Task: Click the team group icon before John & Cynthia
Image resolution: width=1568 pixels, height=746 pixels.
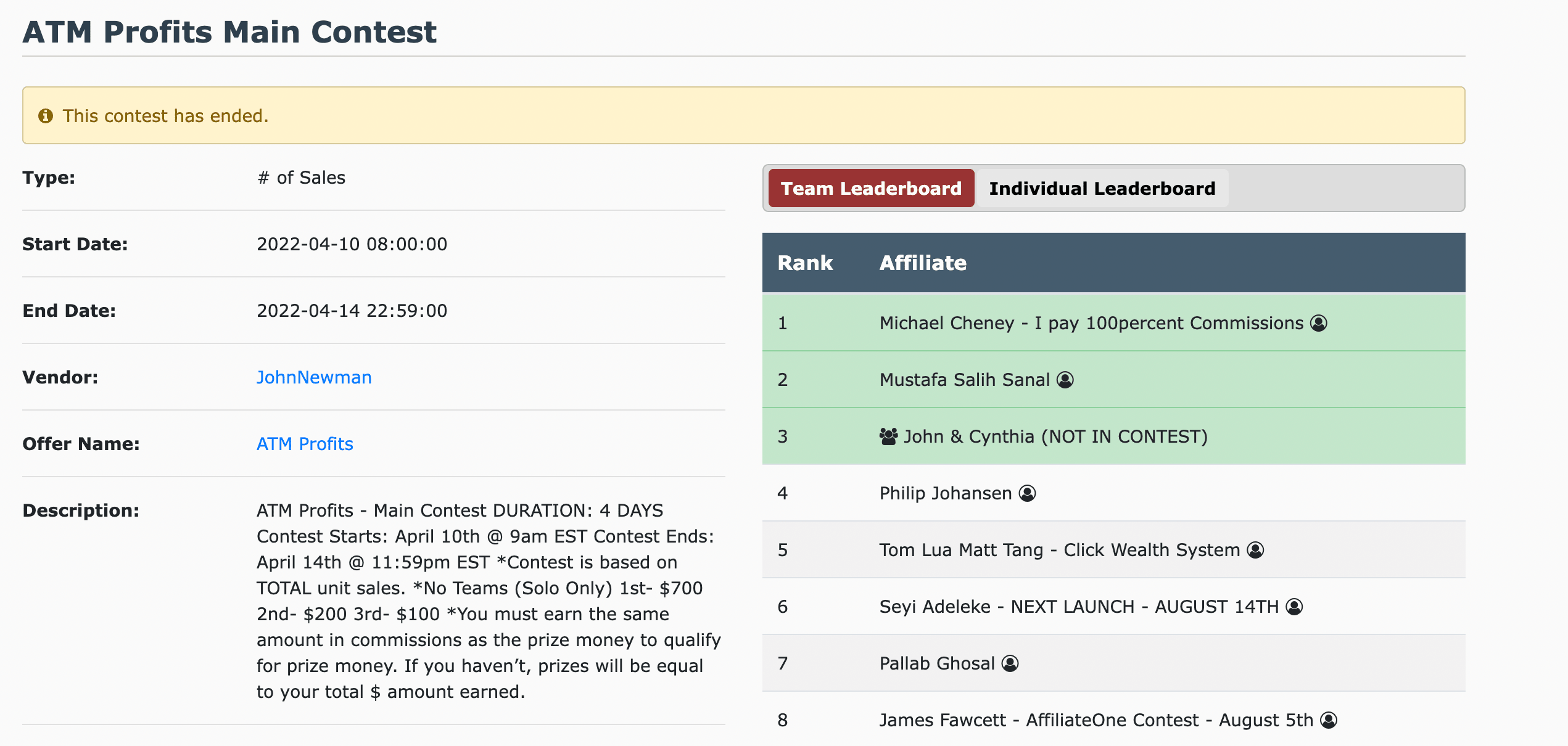Action: pyautogui.click(x=888, y=437)
